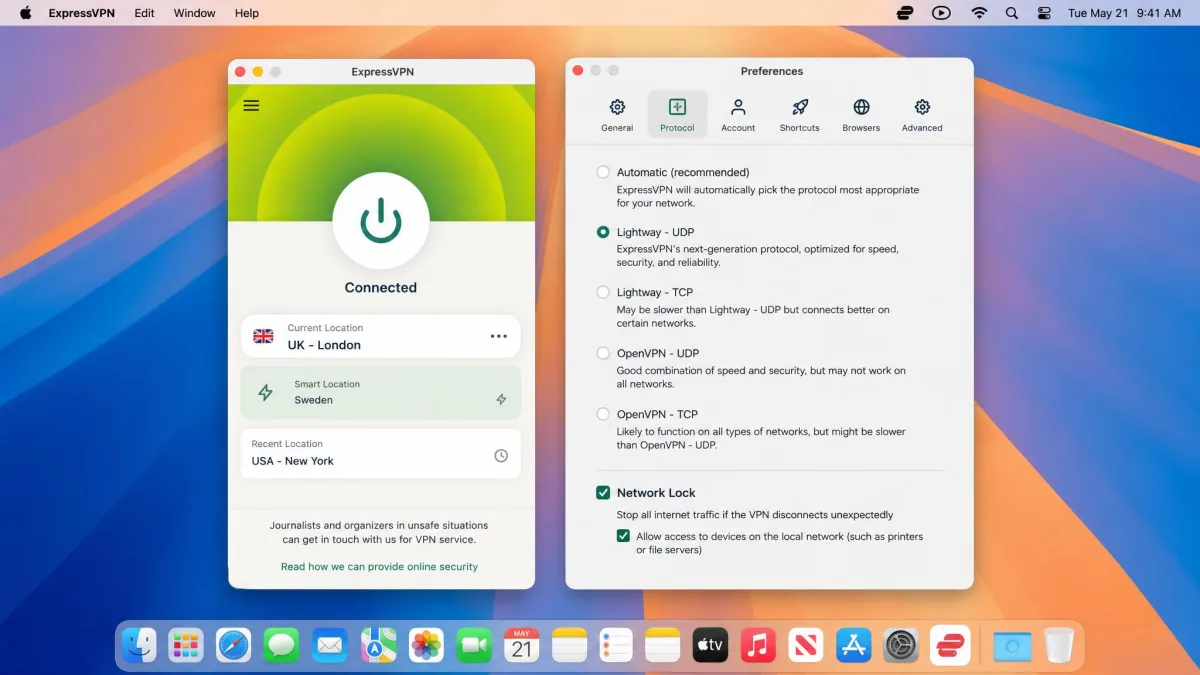Screen dimensions: 1200x675
Task: Switch to the Advanced preferences tab
Action: click(922, 115)
